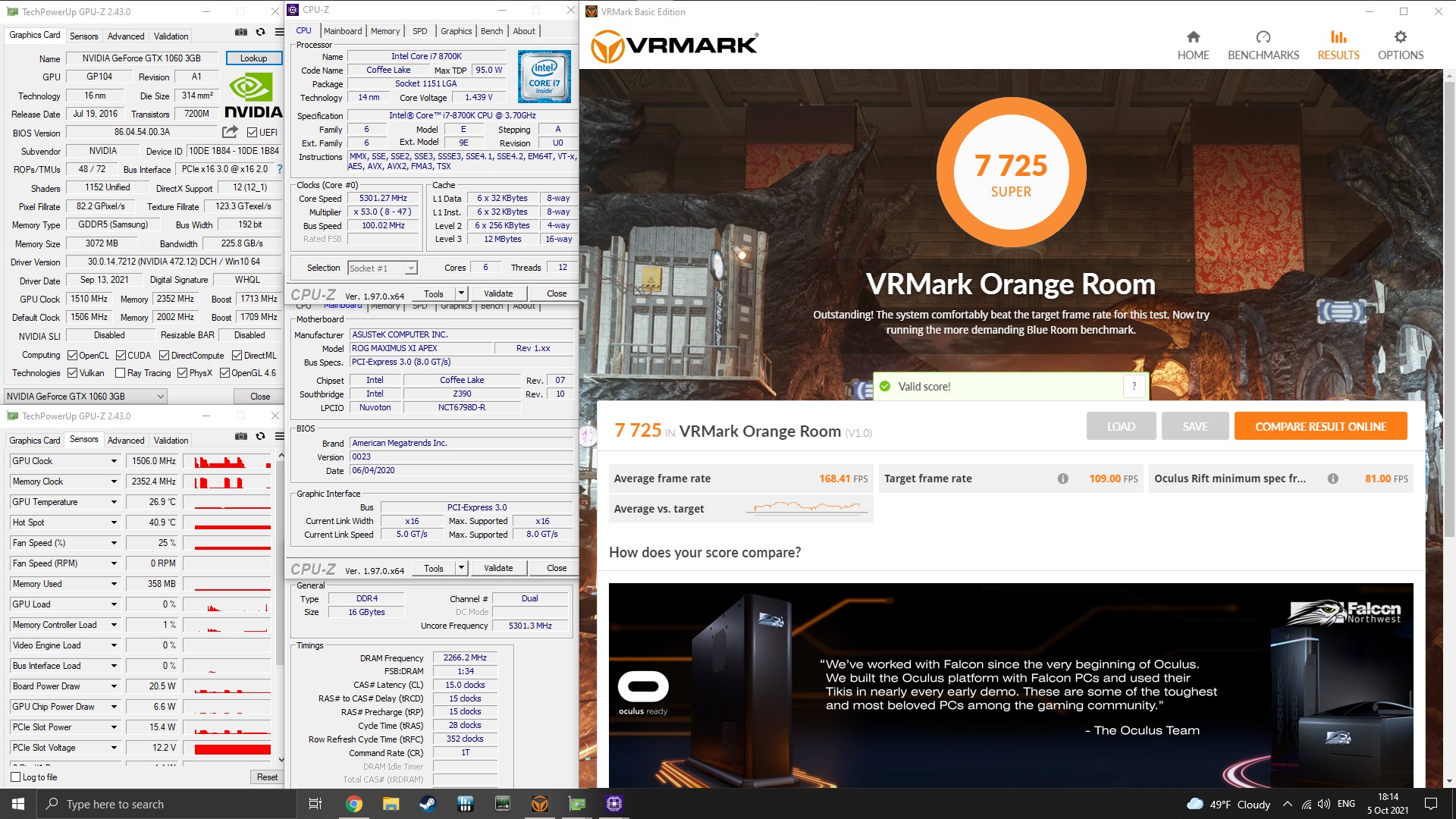Switch to Validation tab in top GPU-Z window
This screenshot has height=819, width=1456.
click(171, 36)
